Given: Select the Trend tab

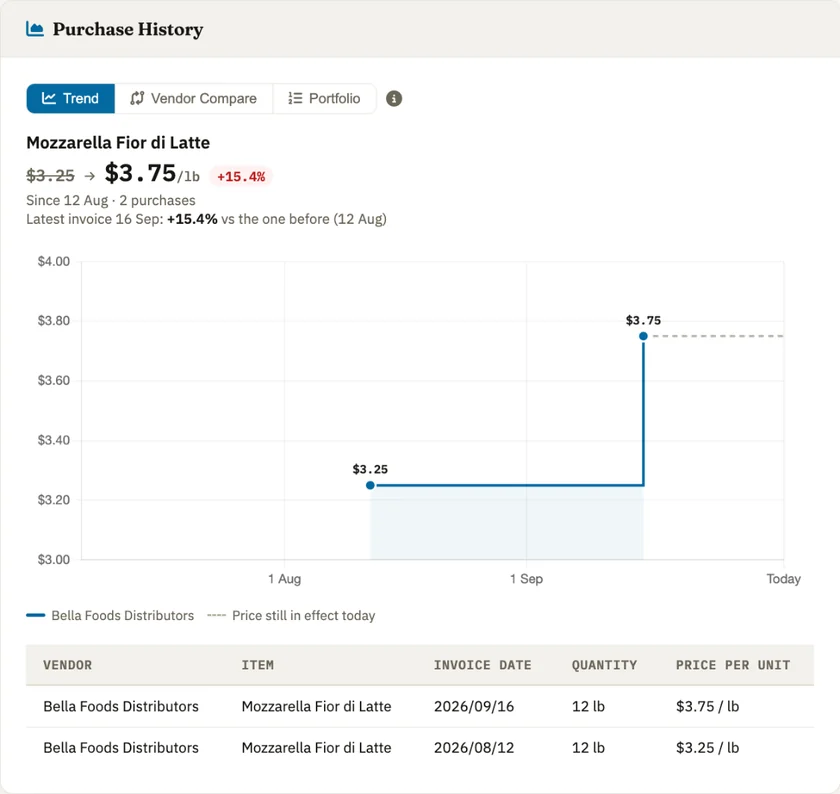Looking at the screenshot, I should click(70, 99).
